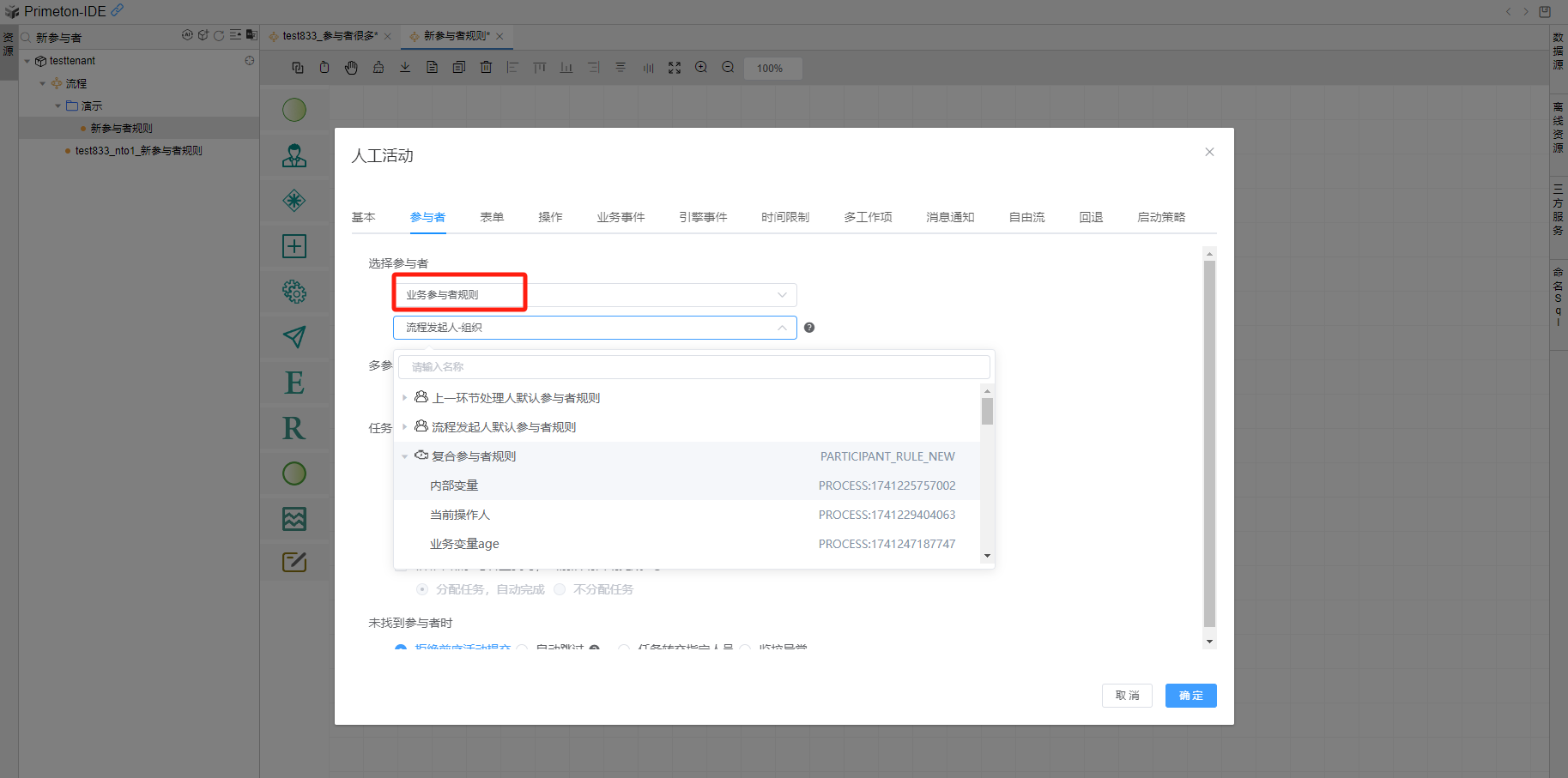Image resolution: width=1568 pixels, height=778 pixels.
Task: Select the hand pan tool in toolbar
Action: click(x=351, y=68)
